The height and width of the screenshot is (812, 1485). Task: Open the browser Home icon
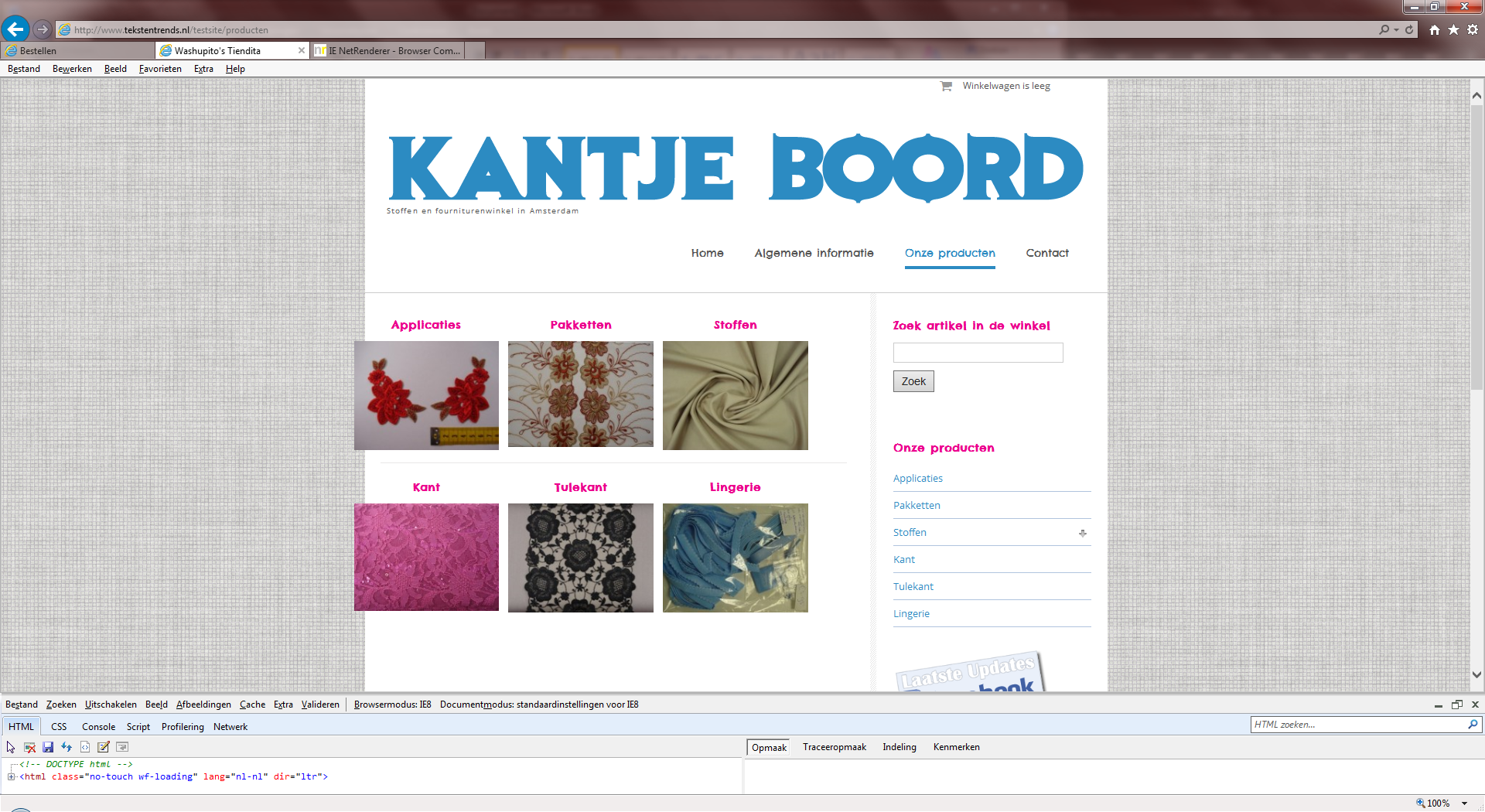pyautogui.click(x=1435, y=29)
